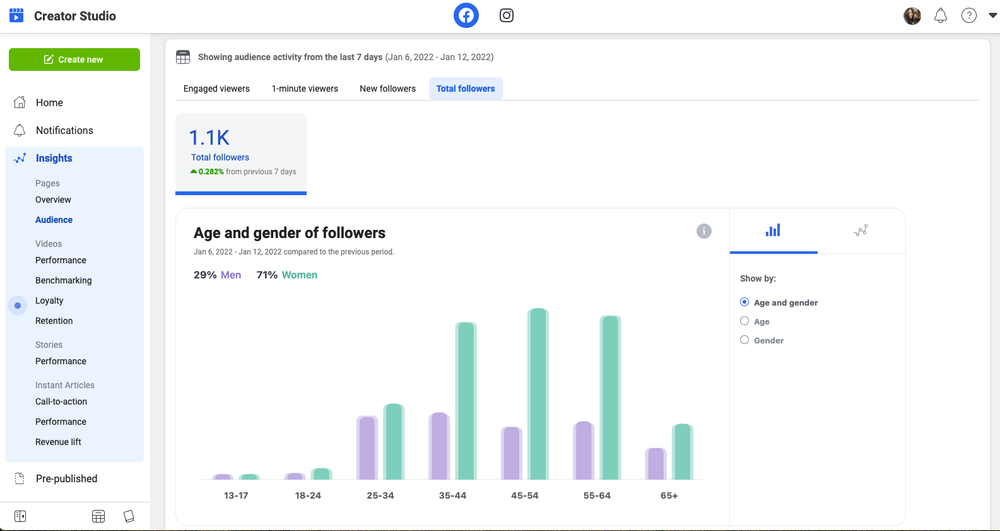Click the blue dot beside Loyalty
The image size is (1000, 531).
coord(18,306)
